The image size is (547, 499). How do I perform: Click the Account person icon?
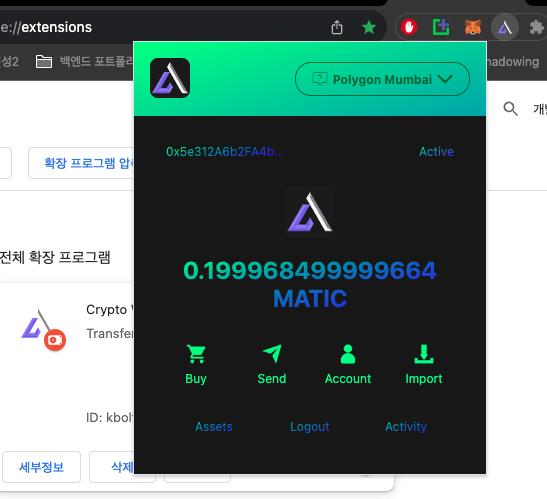point(348,354)
